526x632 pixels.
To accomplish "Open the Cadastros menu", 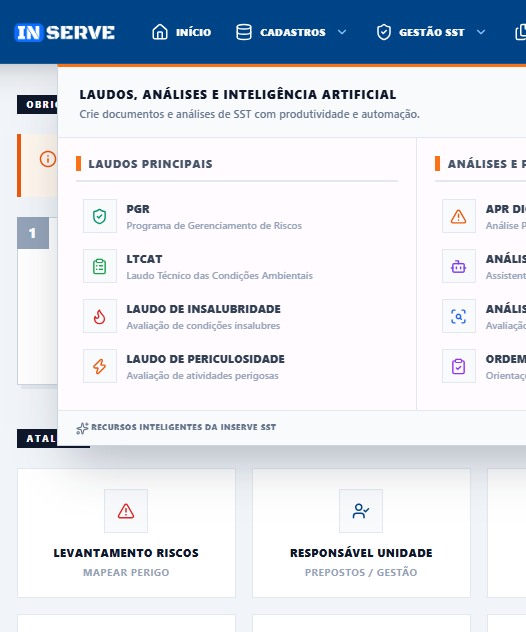I will pyautogui.click(x=291, y=32).
